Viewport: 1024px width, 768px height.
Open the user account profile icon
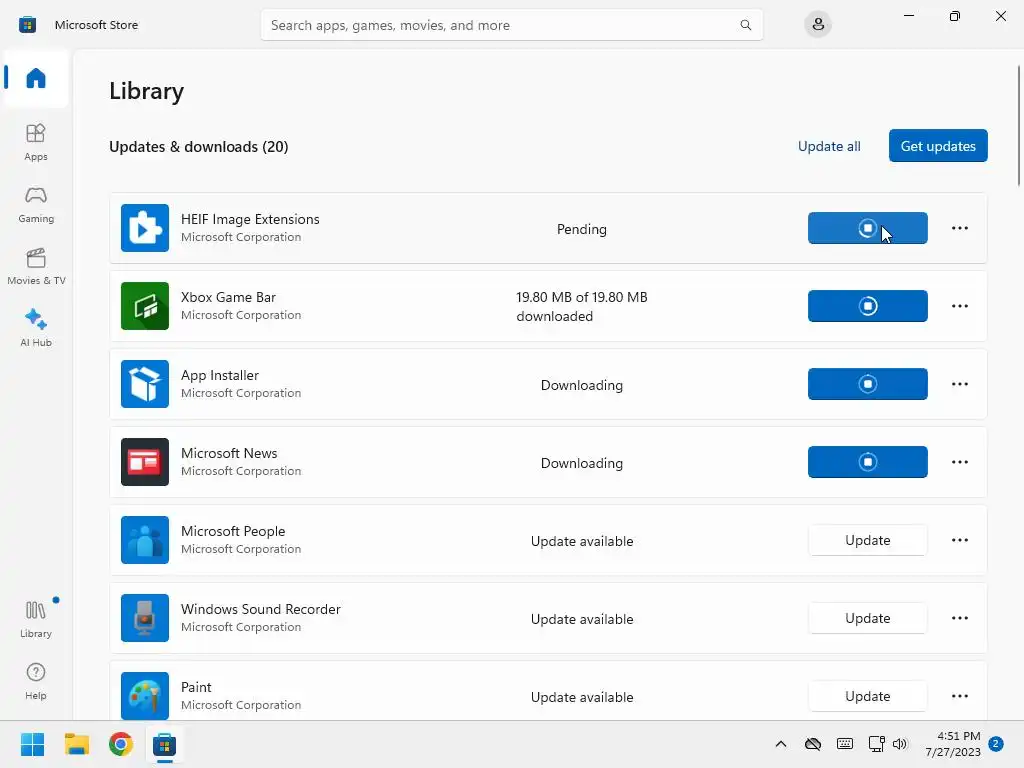[x=818, y=25]
